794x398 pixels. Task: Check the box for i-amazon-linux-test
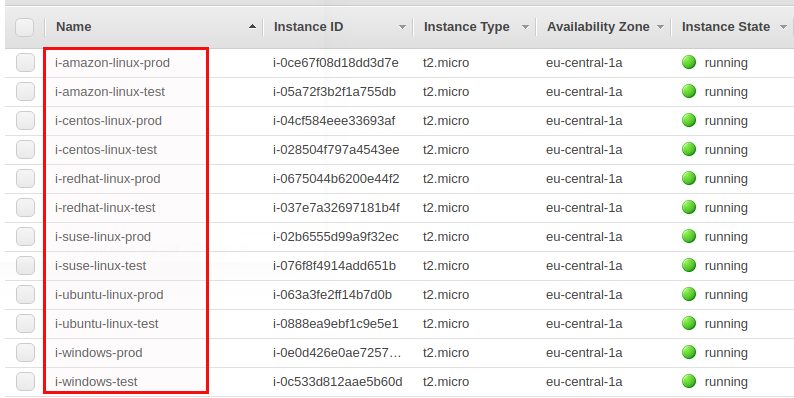25,92
